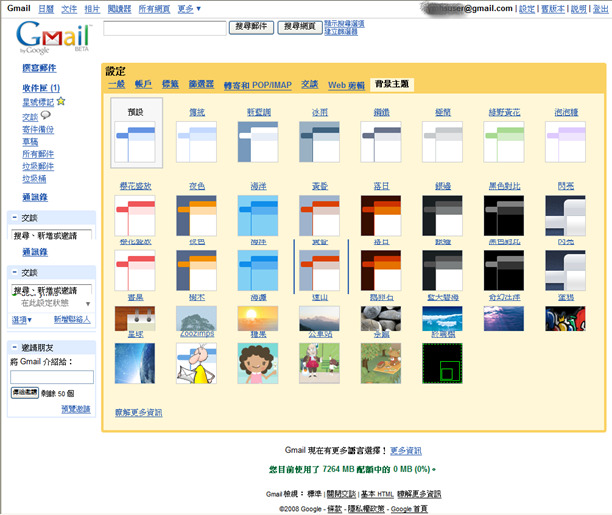Open the 說明 help link
This screenshot has height=515, width=612.
tap(578, 9)
